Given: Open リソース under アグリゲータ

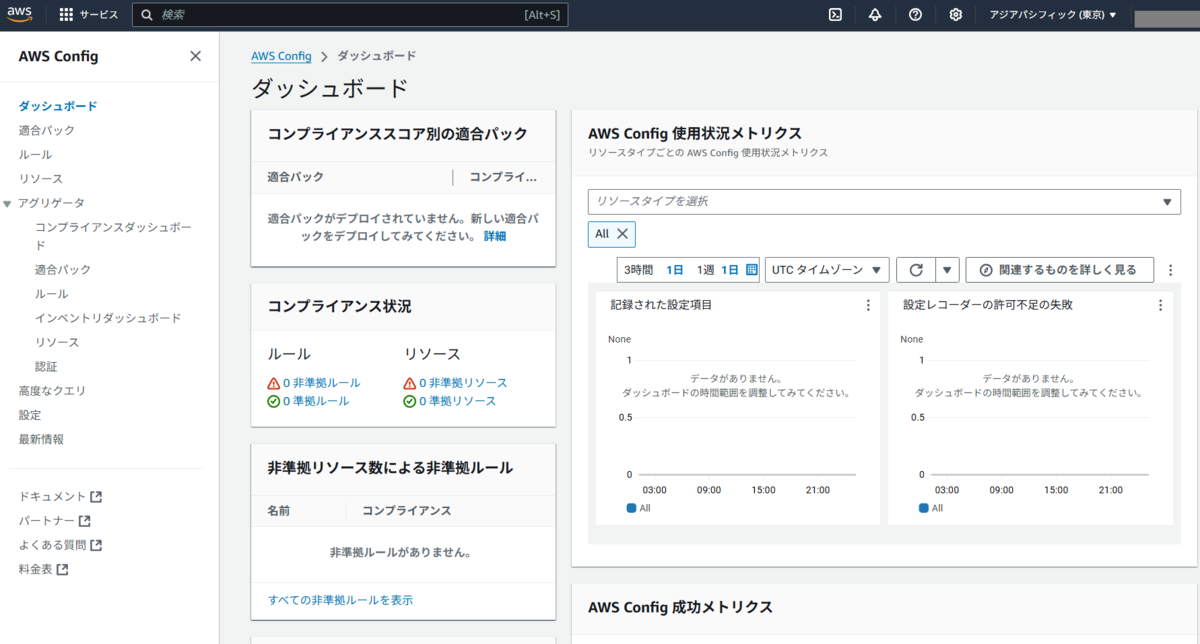Looking at the screenshot, I should [56, 342].
